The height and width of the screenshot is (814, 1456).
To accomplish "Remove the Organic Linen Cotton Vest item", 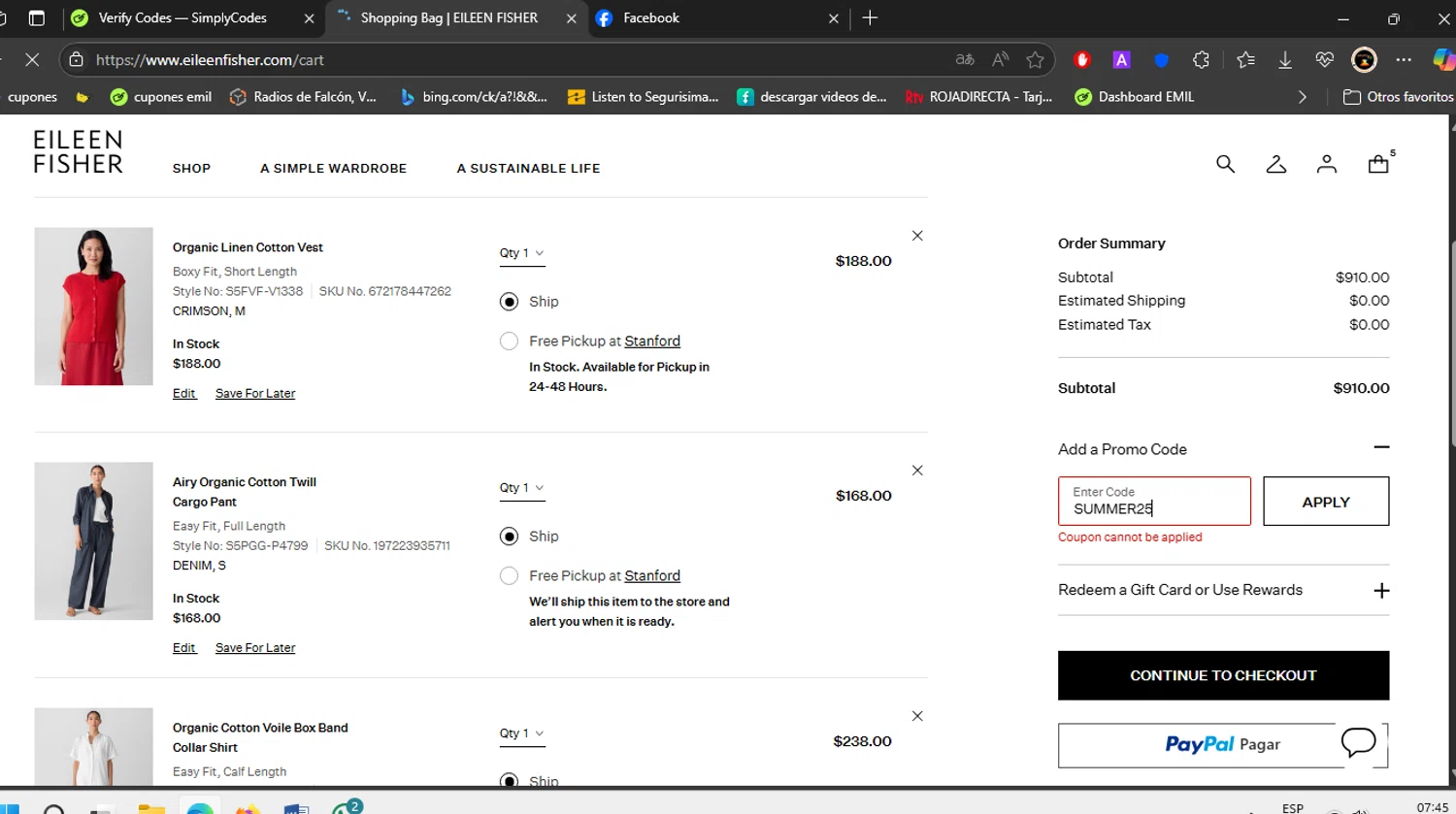I will point(917,236).
